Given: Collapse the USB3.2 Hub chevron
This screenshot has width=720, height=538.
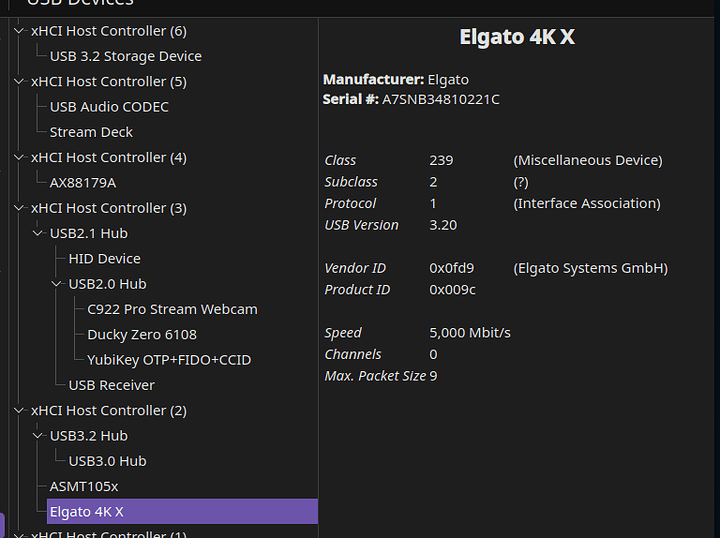Looking at the screenshot, I should click(38, 436).
